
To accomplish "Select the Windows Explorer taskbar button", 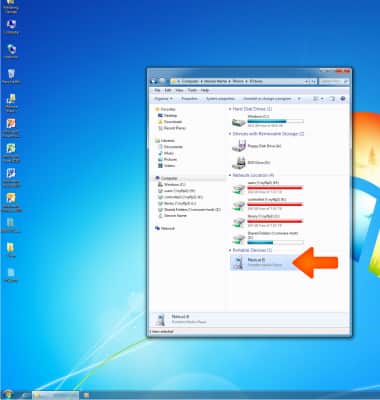I will [x=55, y=395].
